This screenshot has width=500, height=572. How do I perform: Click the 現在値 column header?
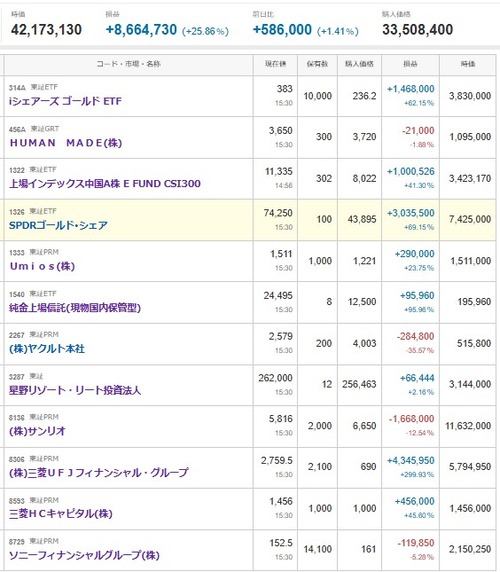[x=275, y=64]
